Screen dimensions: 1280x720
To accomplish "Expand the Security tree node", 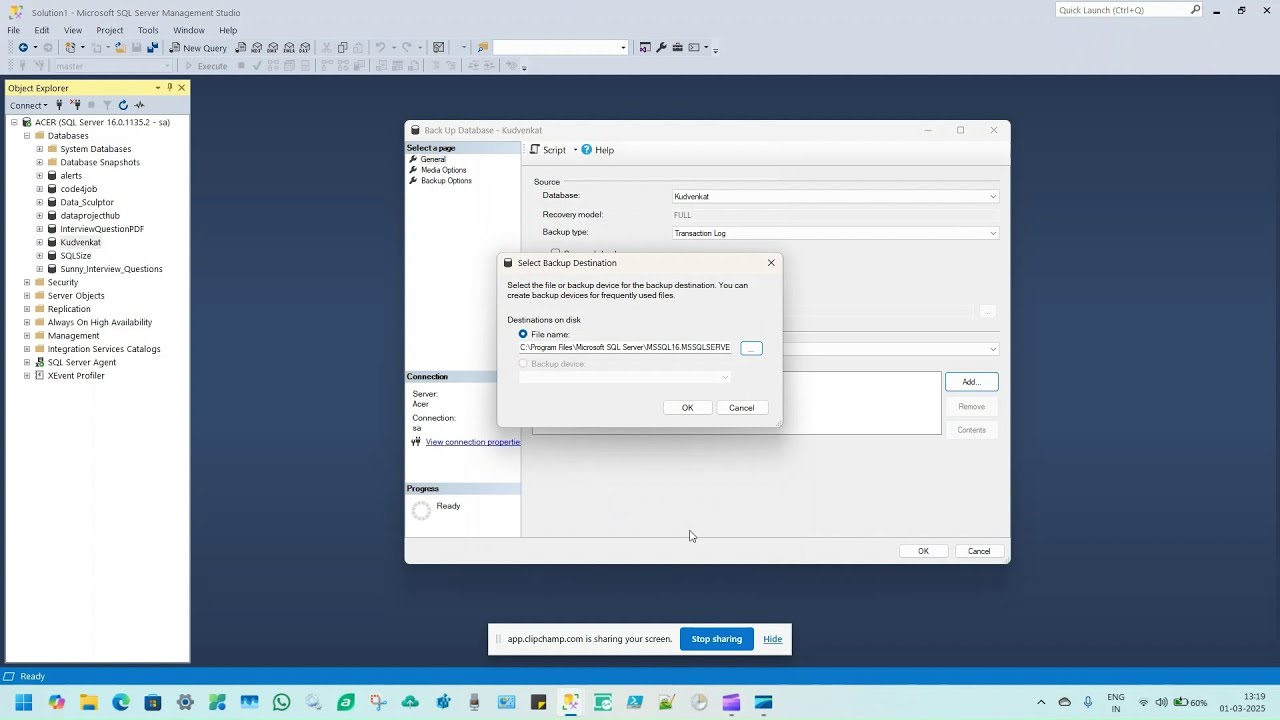I will (27, 282).
